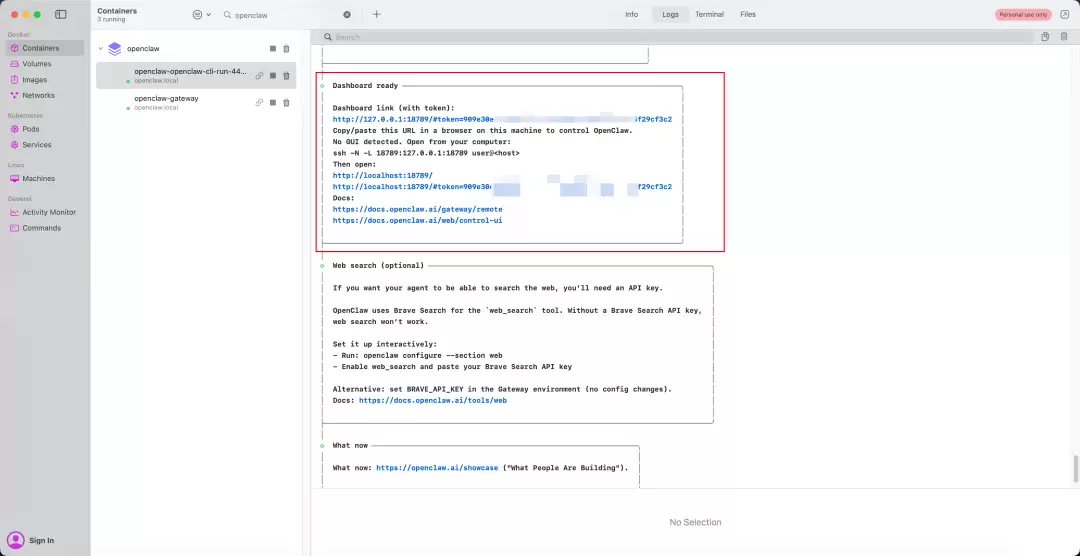Viewport: 1080px width, 556px height.
Task: Open Volumes in the sidebar
Action: (37, 64)
